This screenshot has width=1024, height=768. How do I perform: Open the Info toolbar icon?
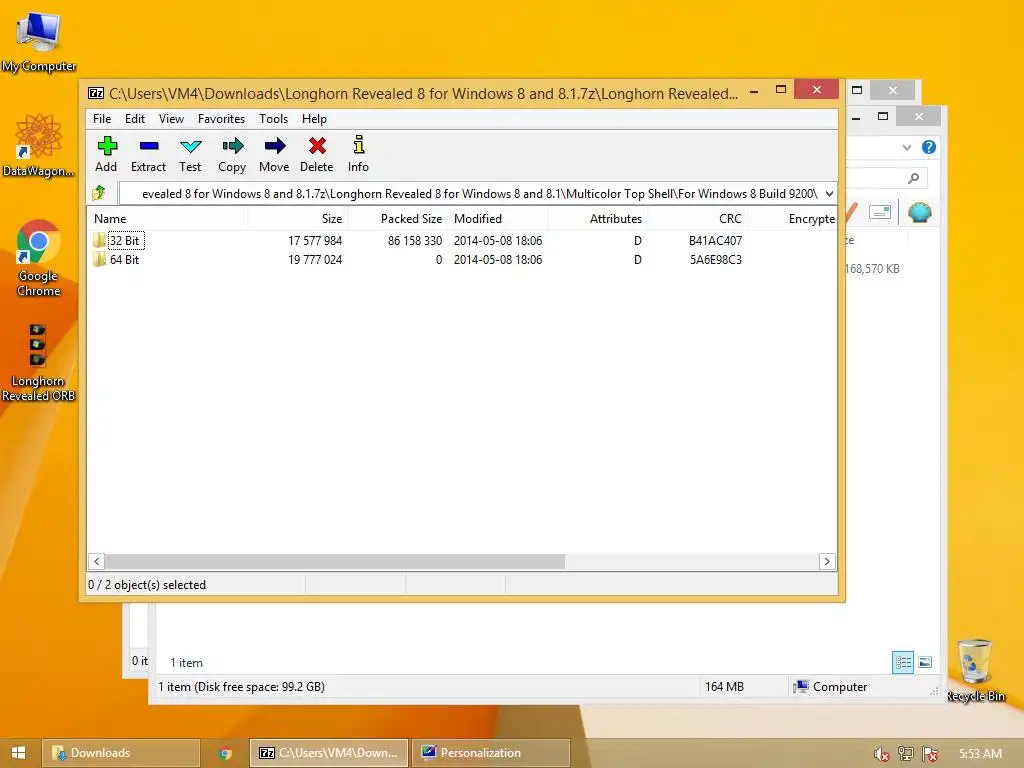pyautogui.click(x=359, y=145)
